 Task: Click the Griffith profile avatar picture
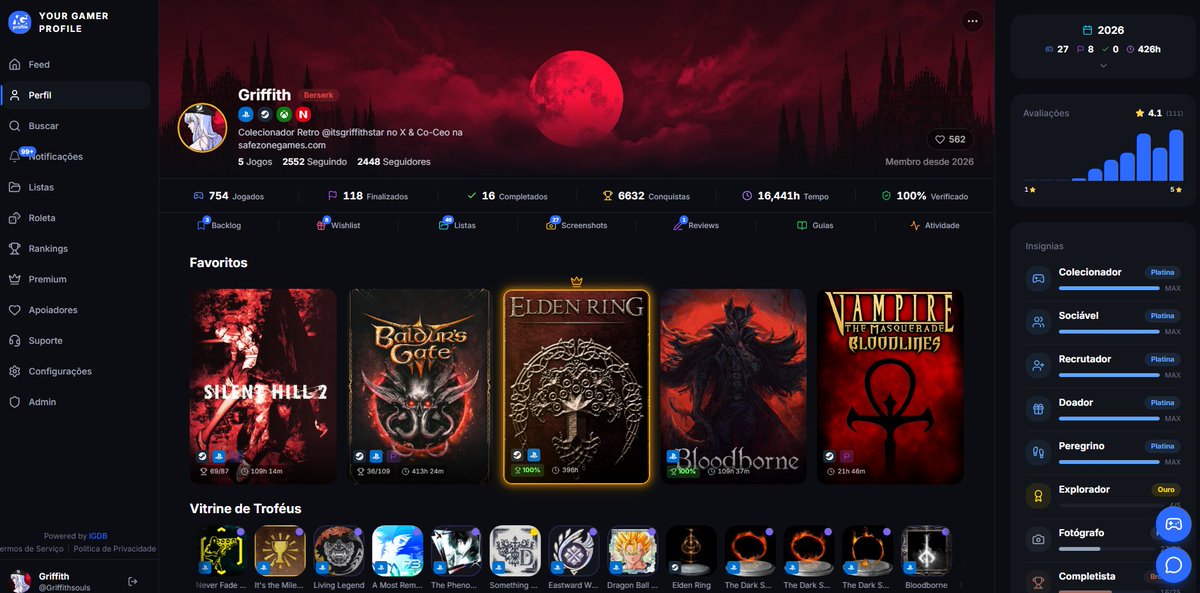point(202,128)
